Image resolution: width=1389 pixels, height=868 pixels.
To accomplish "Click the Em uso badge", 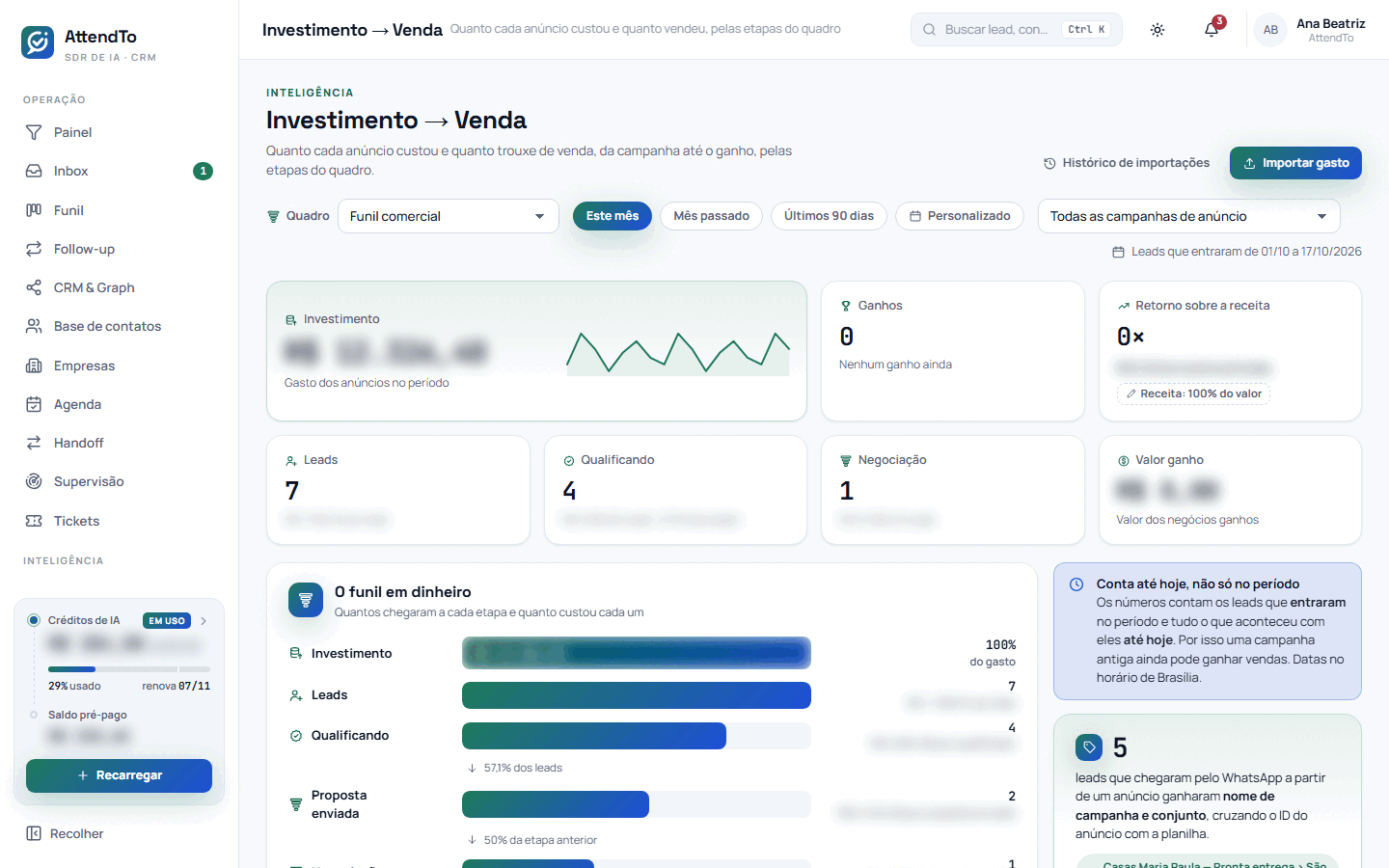I will [167, 621].
